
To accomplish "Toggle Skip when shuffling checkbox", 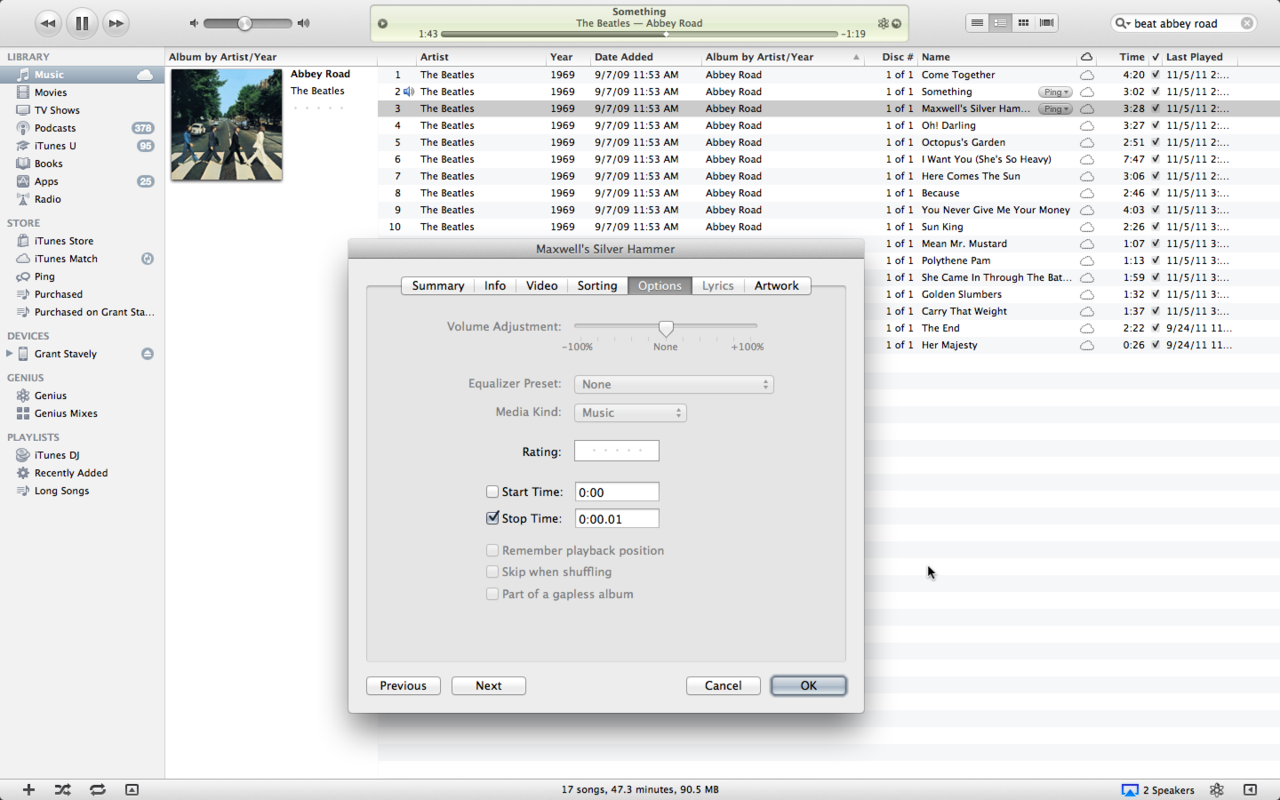I will [x=492, y=572].
